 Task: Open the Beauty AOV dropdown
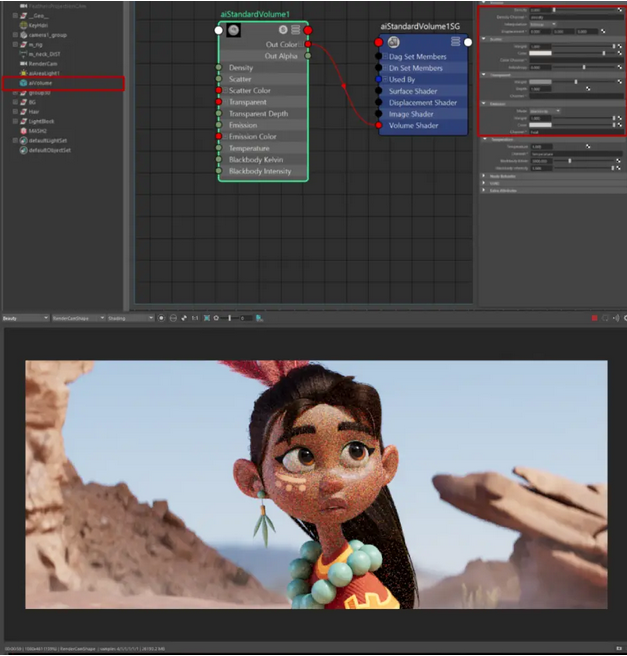25,318
